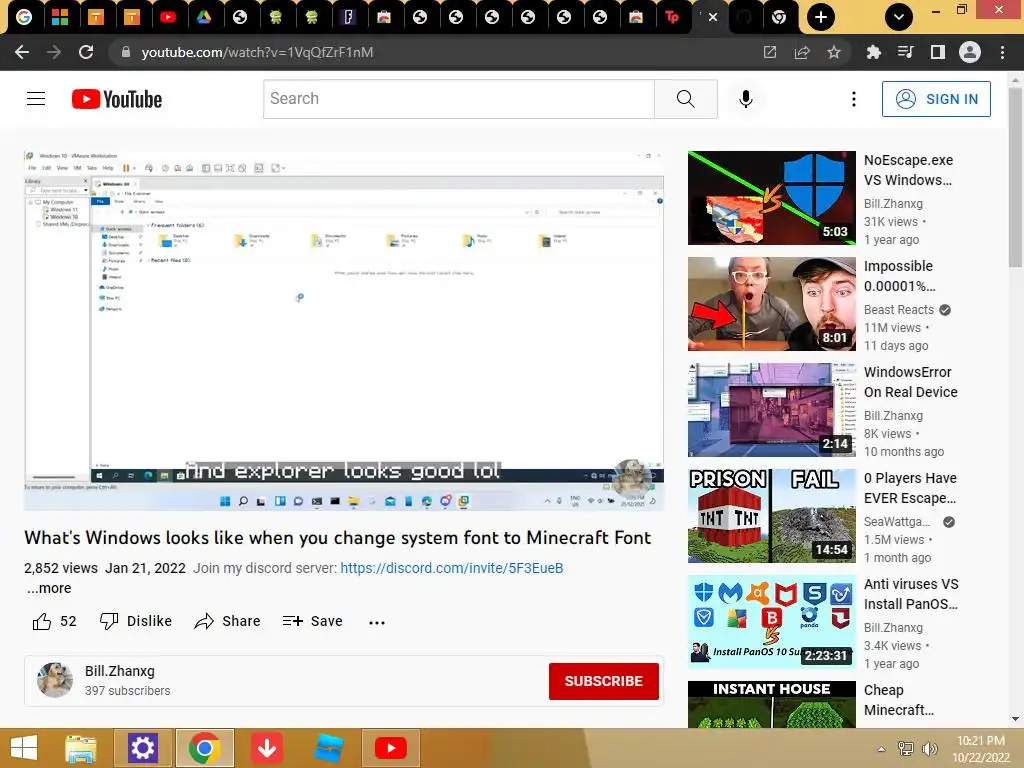
Task: Open File Explorer from taskbar
Action: coord(81,748)
